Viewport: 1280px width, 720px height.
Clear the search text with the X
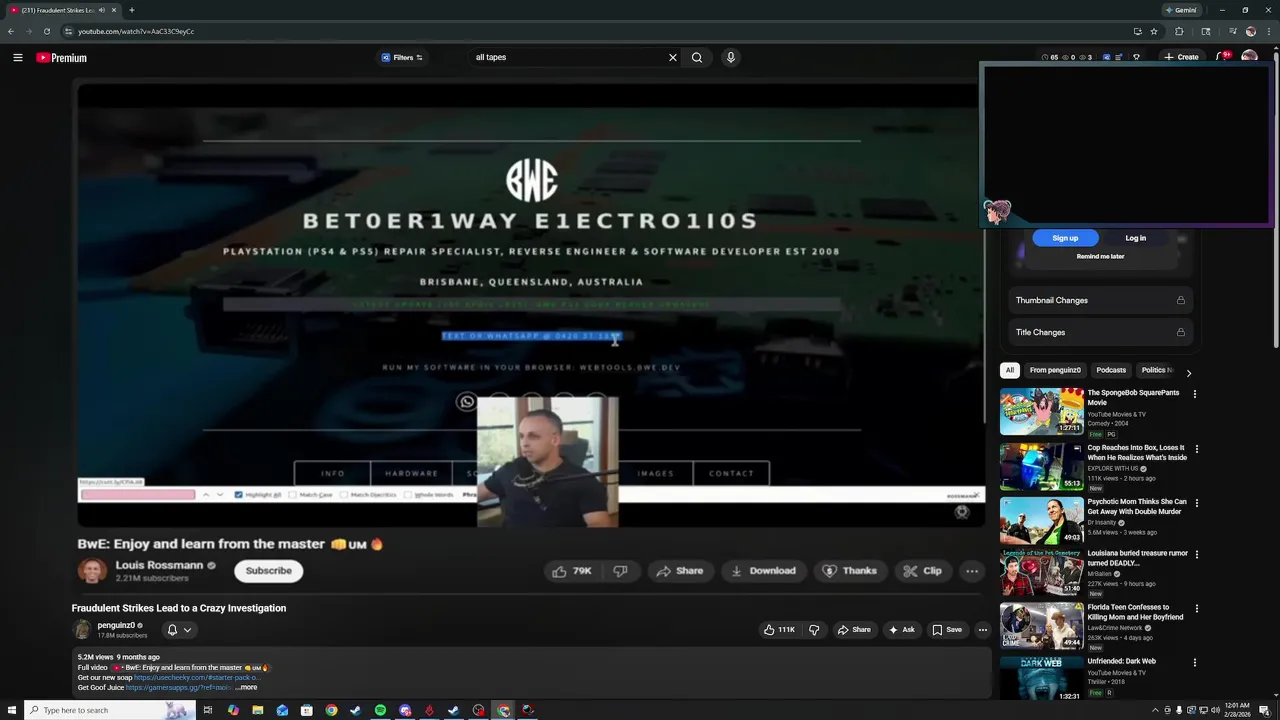[x=673, y=58]
